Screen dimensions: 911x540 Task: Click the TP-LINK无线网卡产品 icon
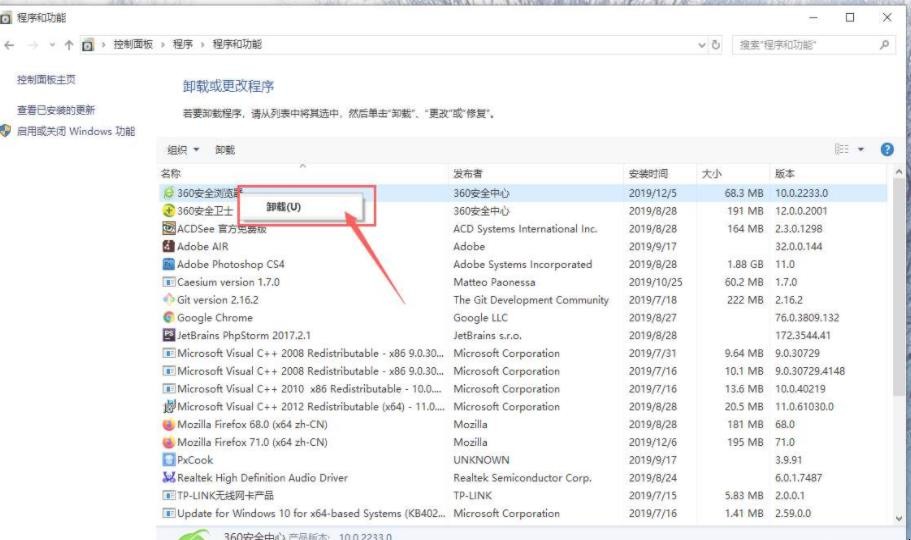[168, 496]
